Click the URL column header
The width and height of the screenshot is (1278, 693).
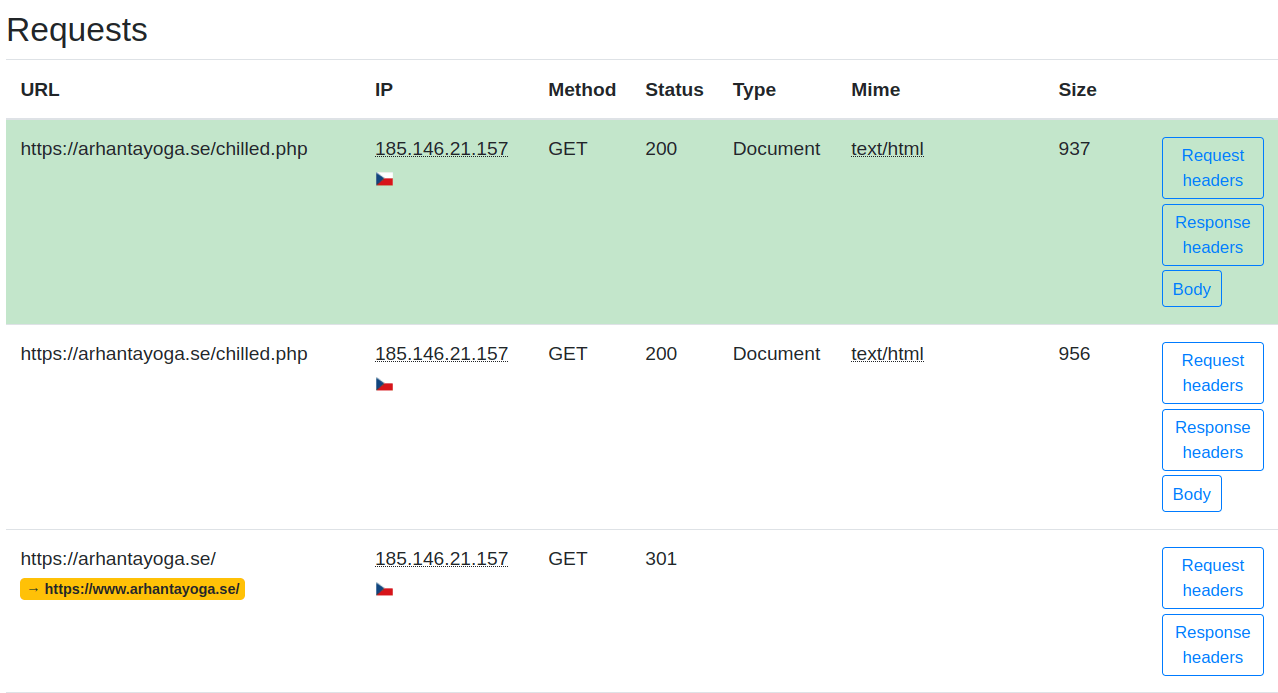39,90
